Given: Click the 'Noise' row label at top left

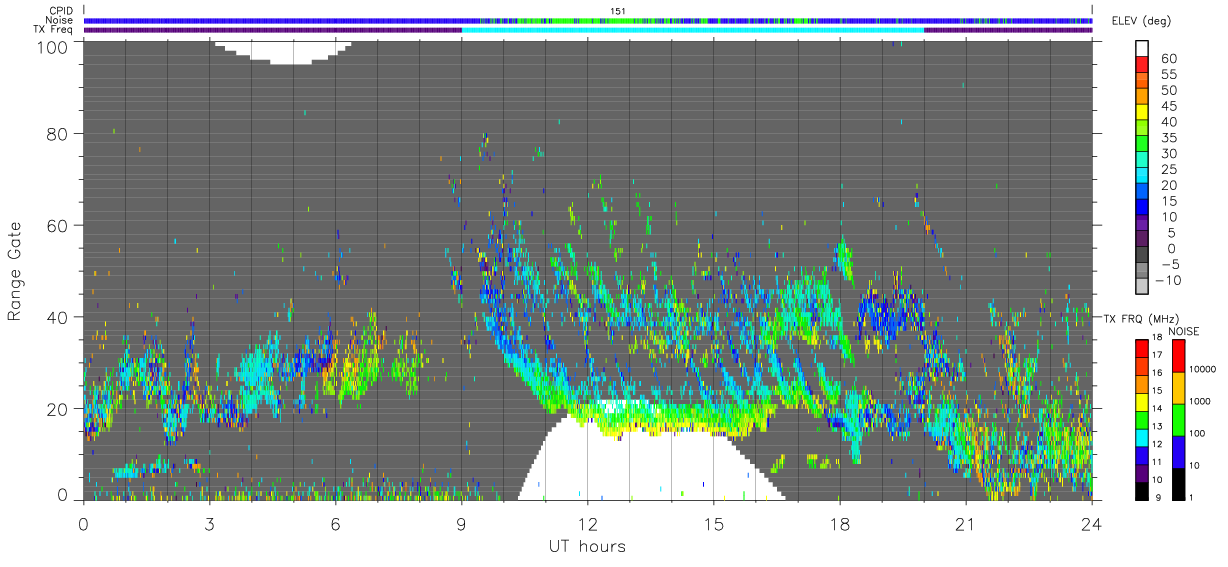Looking at the screenshot, I should [60, 20].
